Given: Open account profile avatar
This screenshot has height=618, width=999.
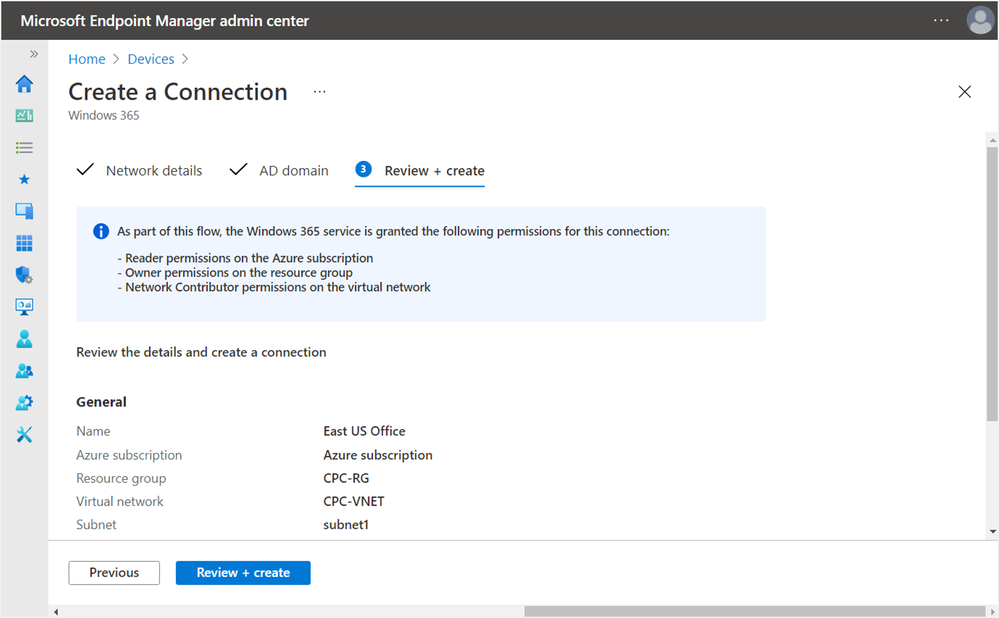Looking at the screenshot, I should pyautogui.click(x=980, y=20).
